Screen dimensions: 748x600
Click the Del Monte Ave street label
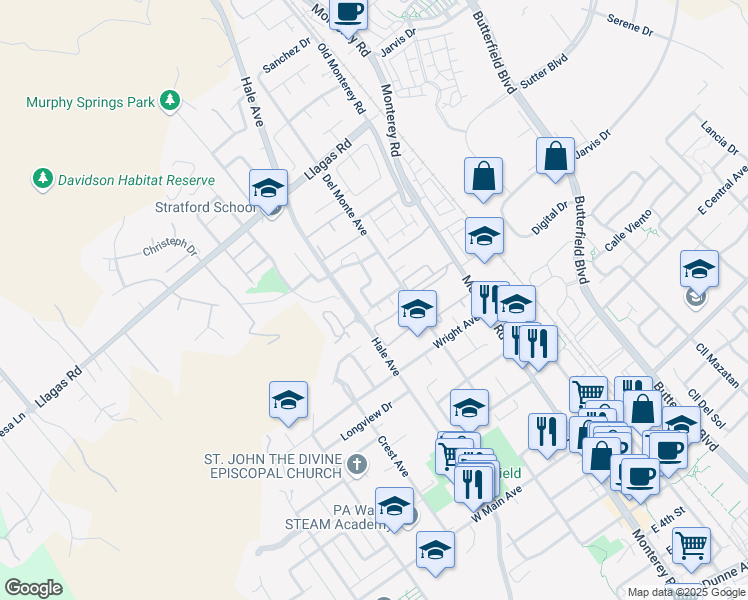(345, 205)
